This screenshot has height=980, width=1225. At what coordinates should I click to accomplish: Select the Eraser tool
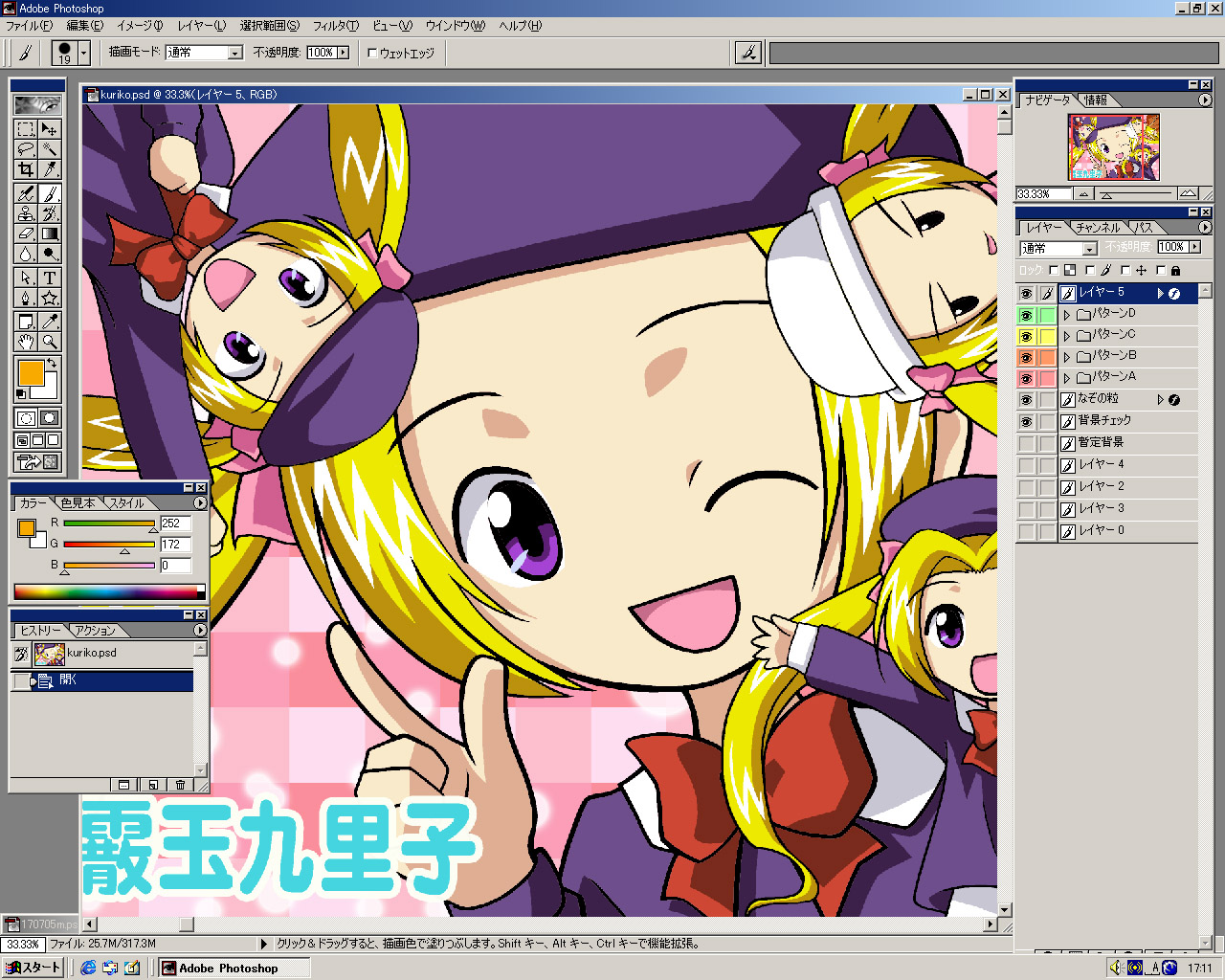tap(26, 234)
